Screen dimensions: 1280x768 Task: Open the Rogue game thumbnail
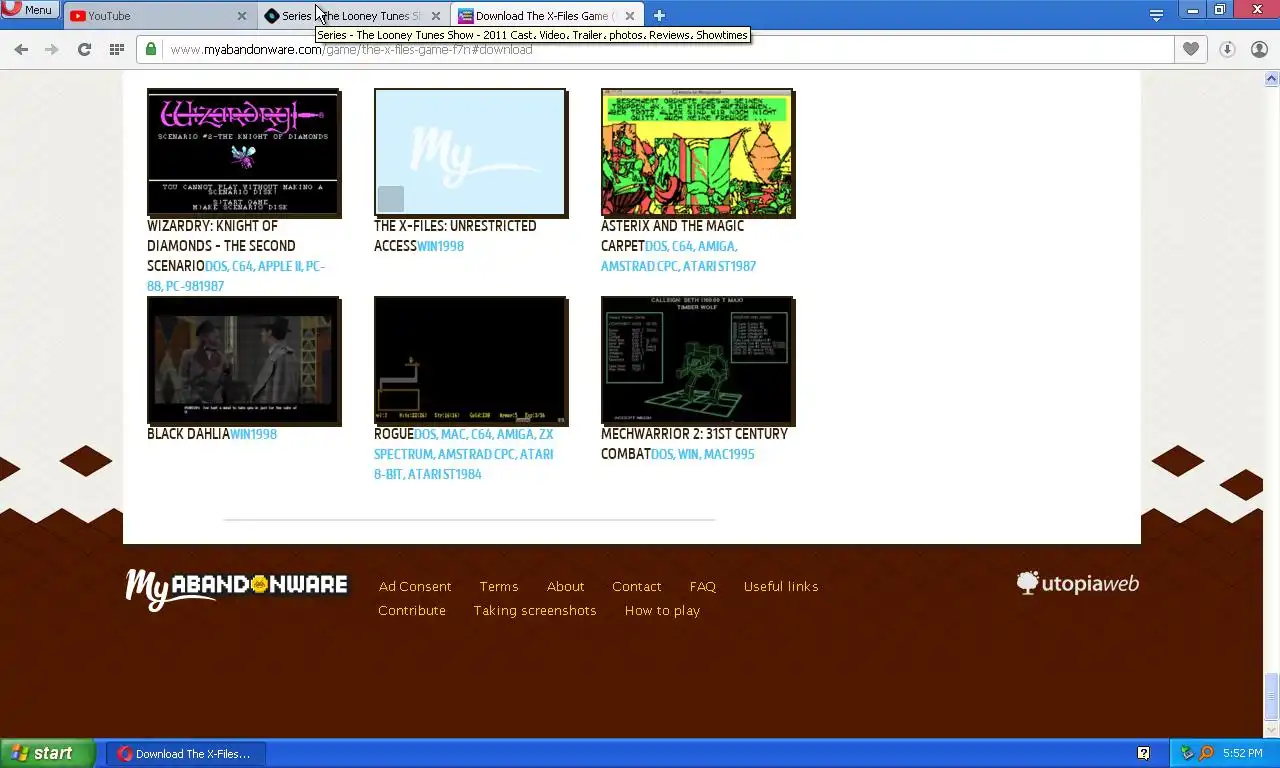click(x=470, y=360)
